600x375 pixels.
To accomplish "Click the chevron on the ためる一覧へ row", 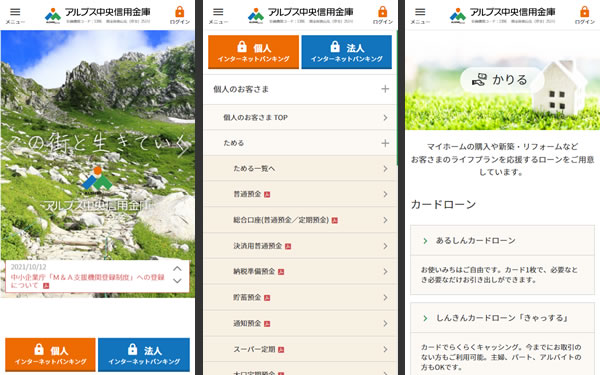I will (385, 168).
